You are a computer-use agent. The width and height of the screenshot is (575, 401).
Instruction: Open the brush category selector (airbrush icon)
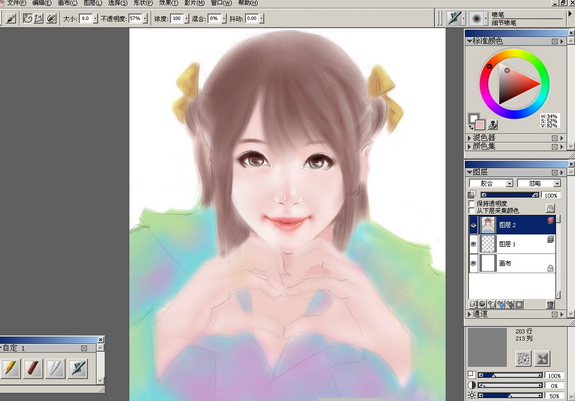pyautogui.click(x=455, y=18)
